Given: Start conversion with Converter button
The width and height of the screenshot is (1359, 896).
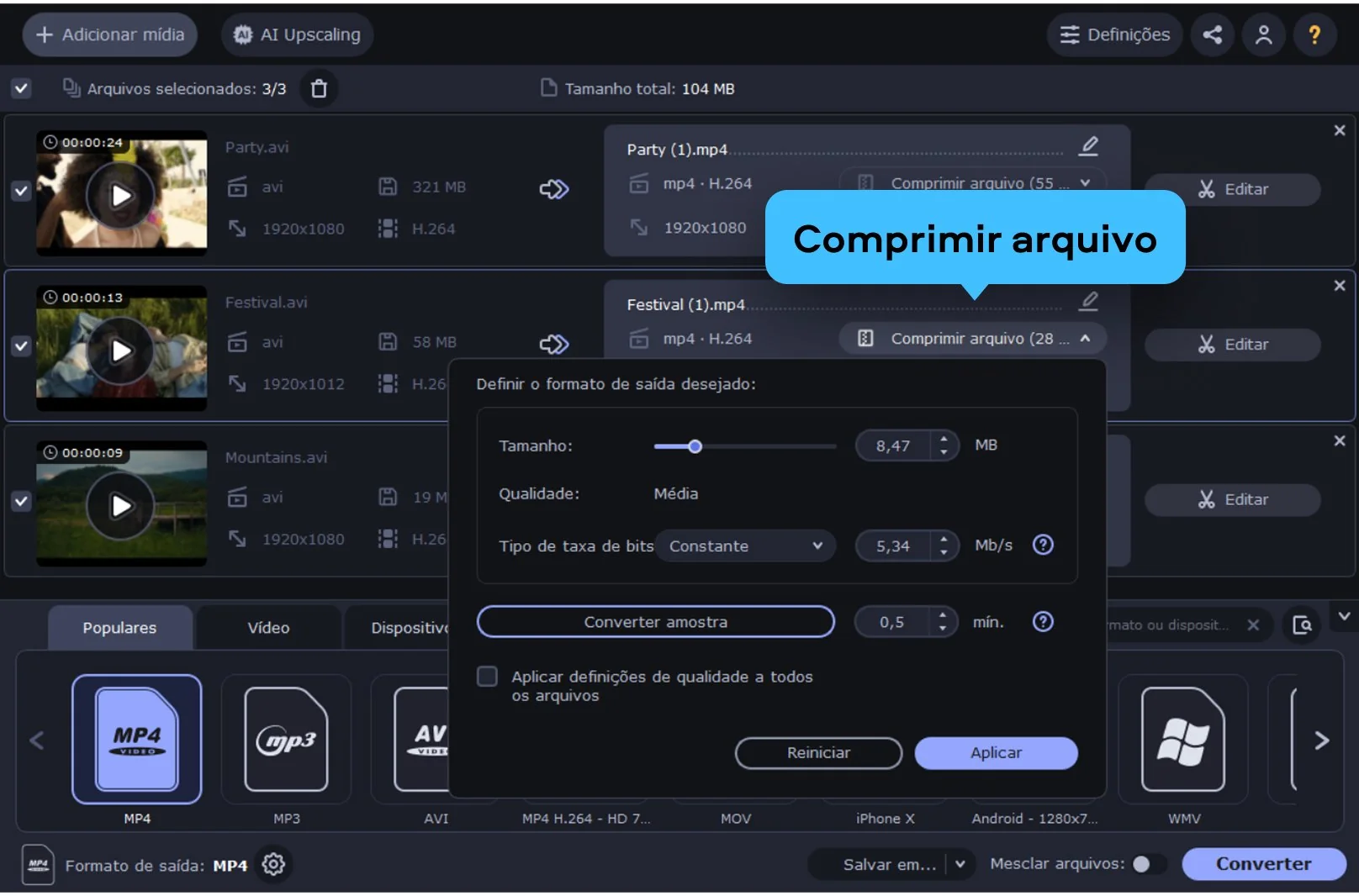Looking at the screenshot, I should pyautogui.click(x=1263, y=864).
